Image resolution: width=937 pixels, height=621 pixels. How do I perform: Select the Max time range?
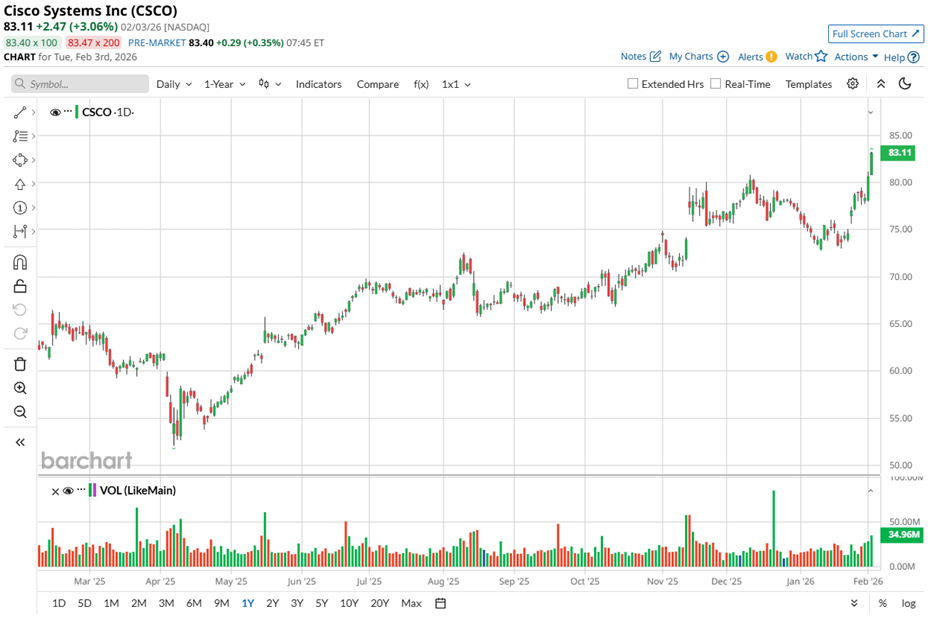(x=411, y=603)
